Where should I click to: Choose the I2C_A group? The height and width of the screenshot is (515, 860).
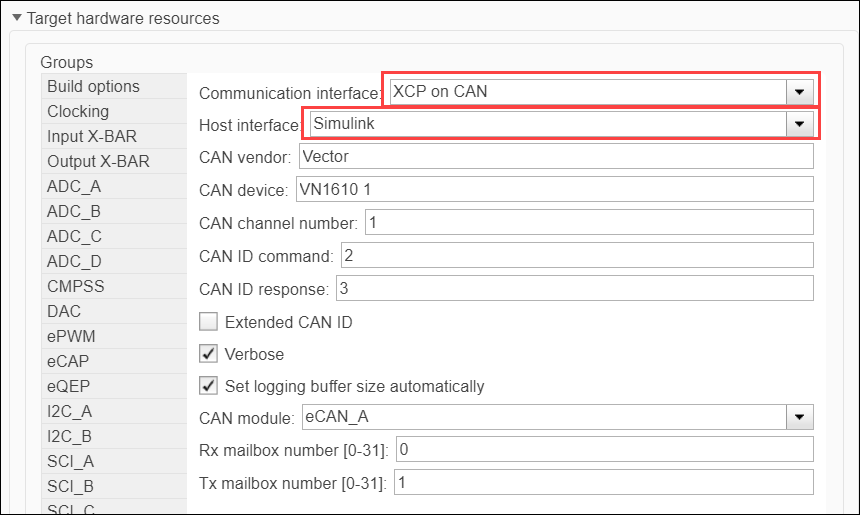coord(69,412)
